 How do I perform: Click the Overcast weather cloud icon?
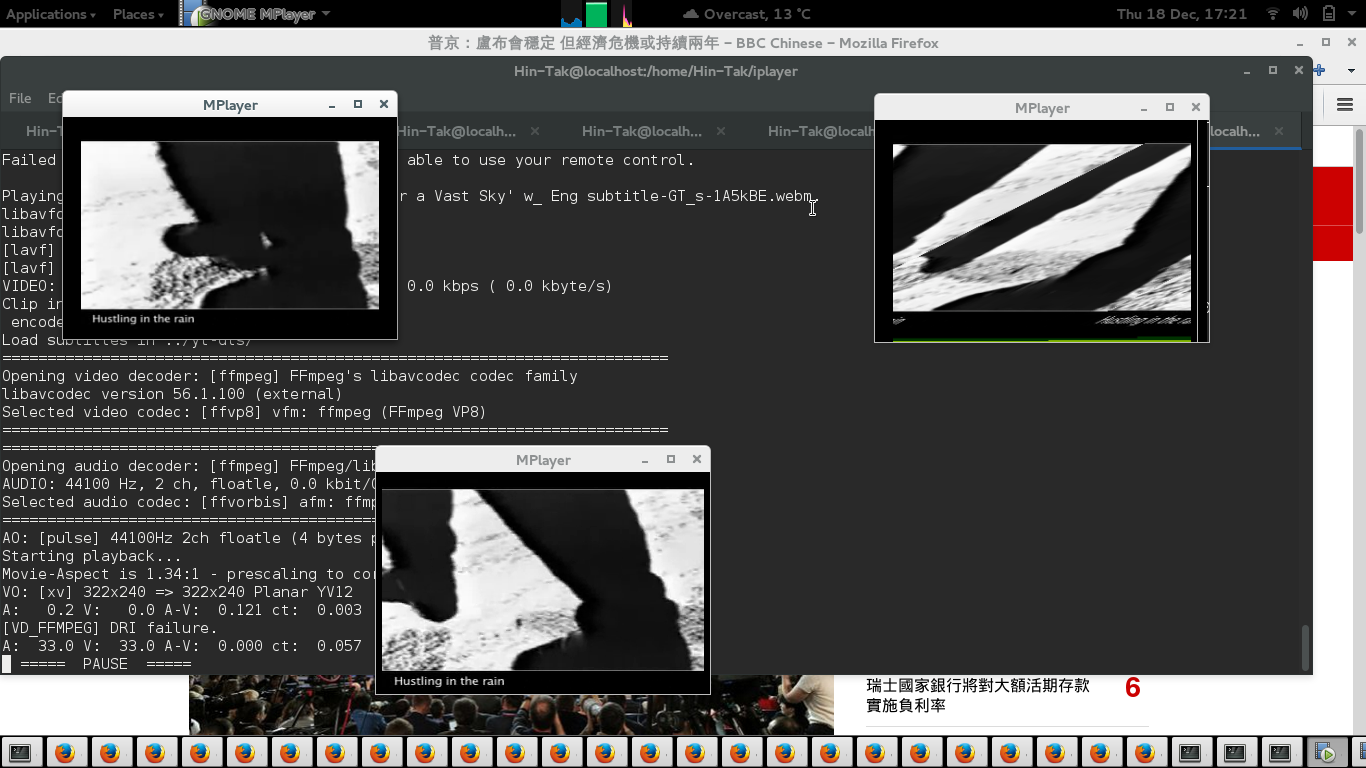pyautogui.click(x=690, y=14)
